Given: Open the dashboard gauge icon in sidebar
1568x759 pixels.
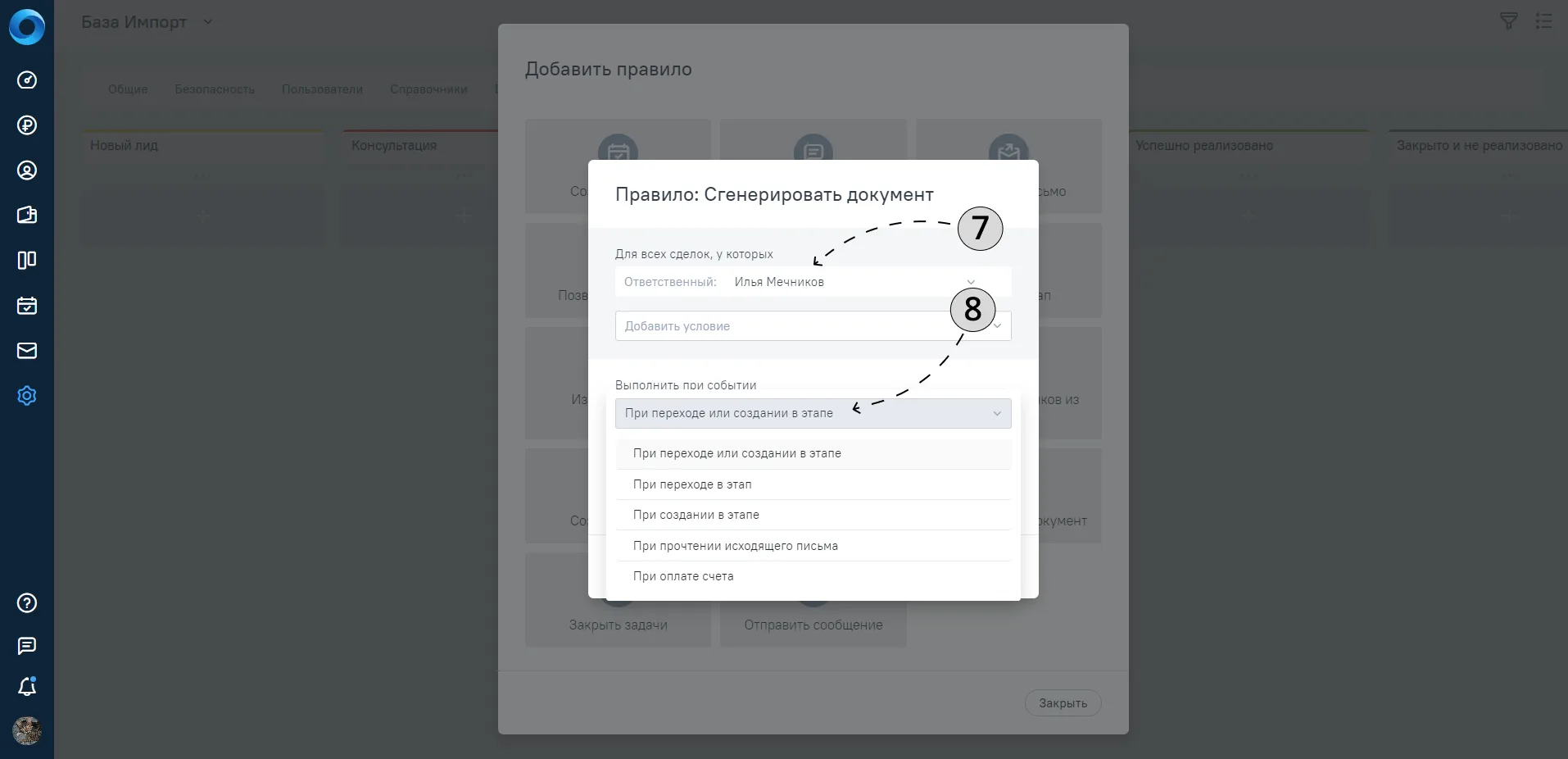Looking at the screenshot, I should pos(27,80).
